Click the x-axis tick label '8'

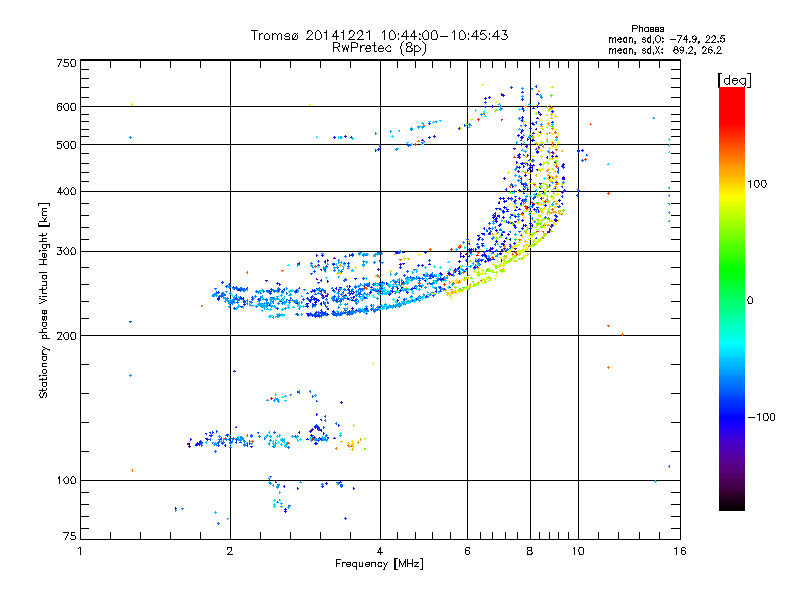[530, 551]
